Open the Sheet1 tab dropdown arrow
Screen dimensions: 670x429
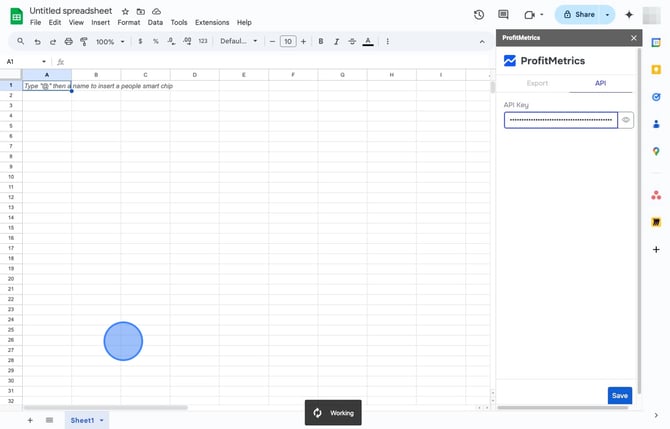(x=102, y=420)
